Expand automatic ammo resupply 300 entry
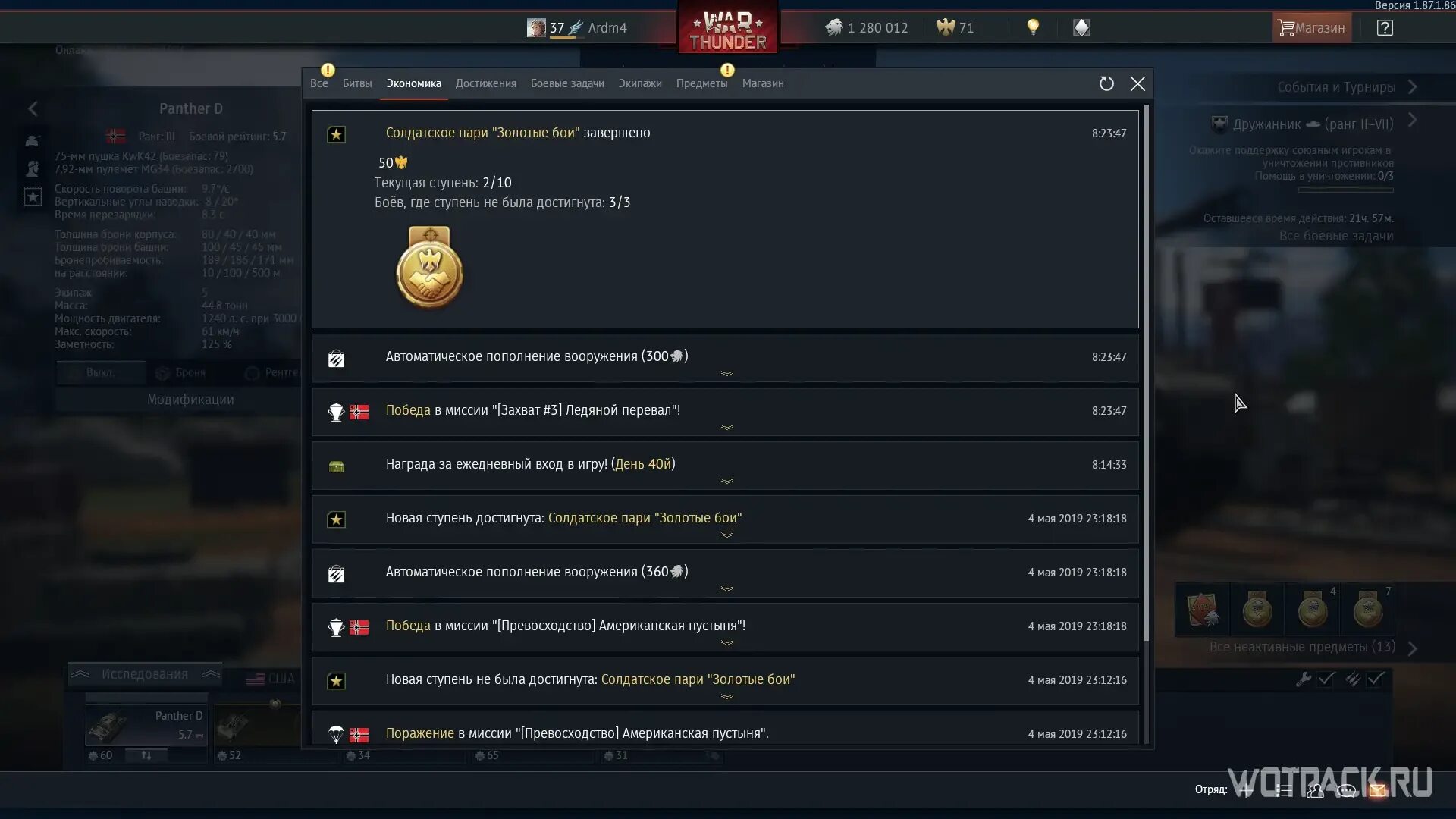The image size is (1456, 819). (727, 374)
